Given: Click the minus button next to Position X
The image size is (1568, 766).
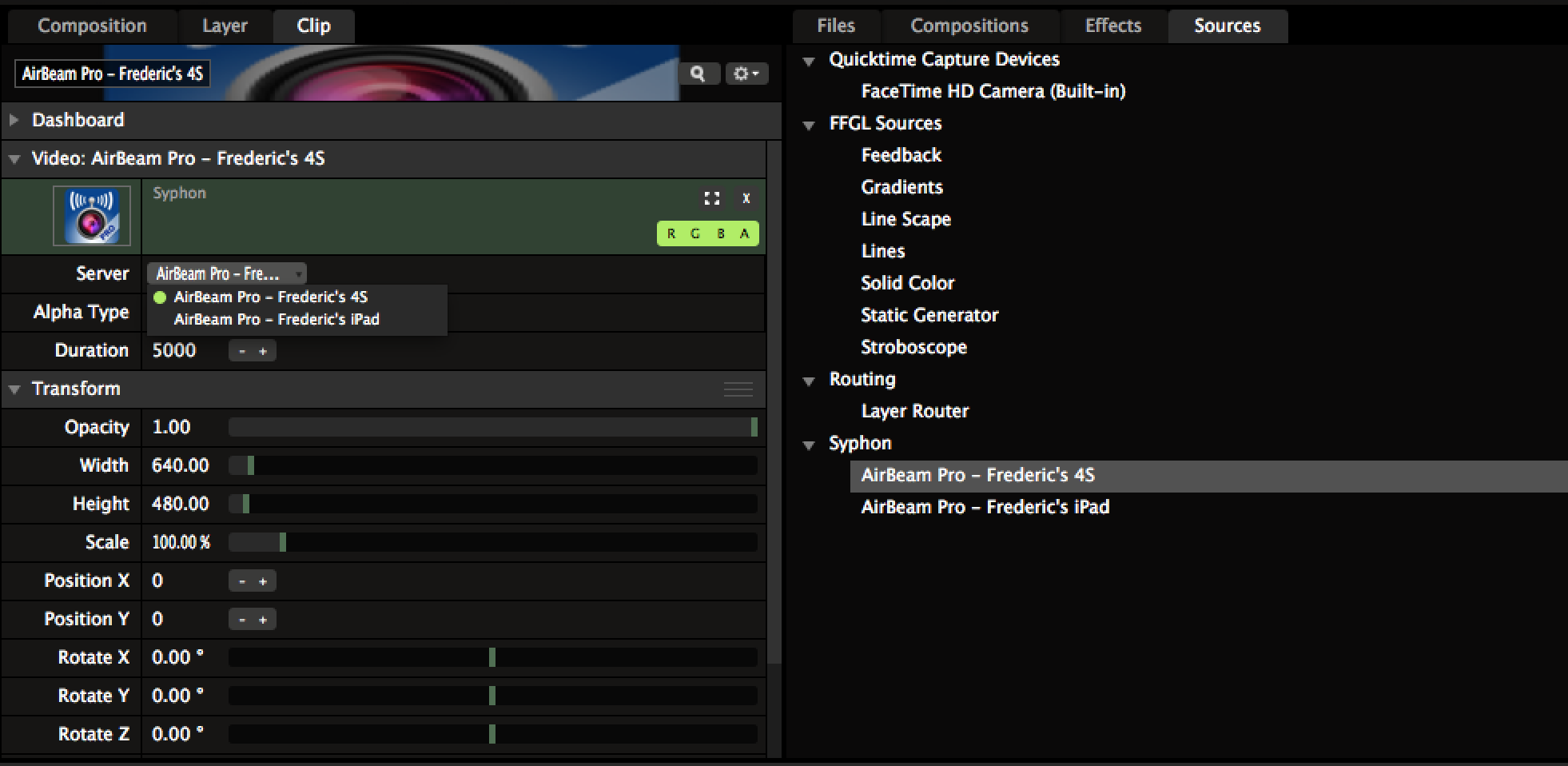Looking at the screenshot, I should point(242,581).
